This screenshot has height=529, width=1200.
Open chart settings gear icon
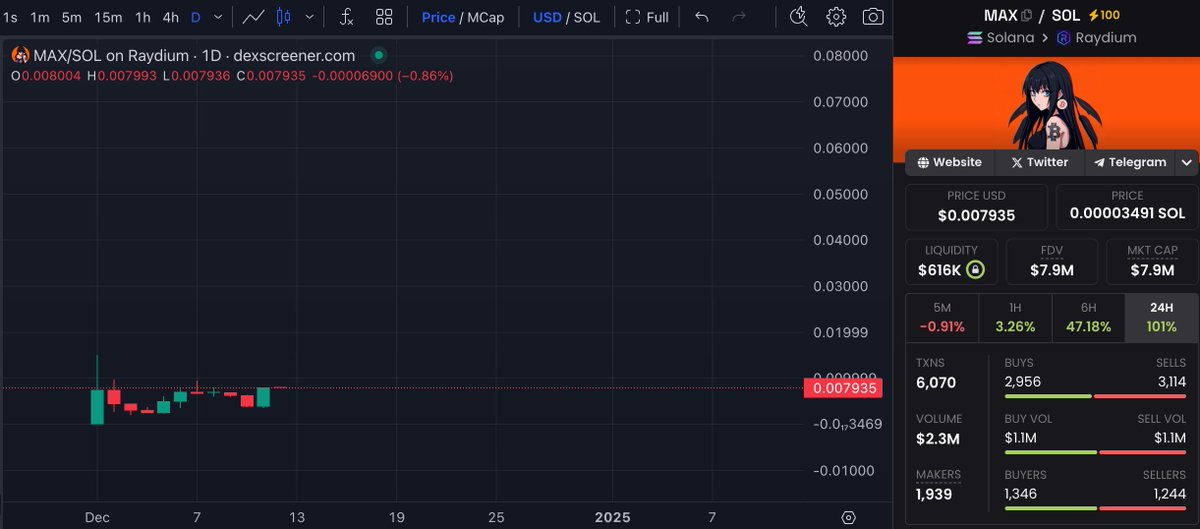pos(836,17)
